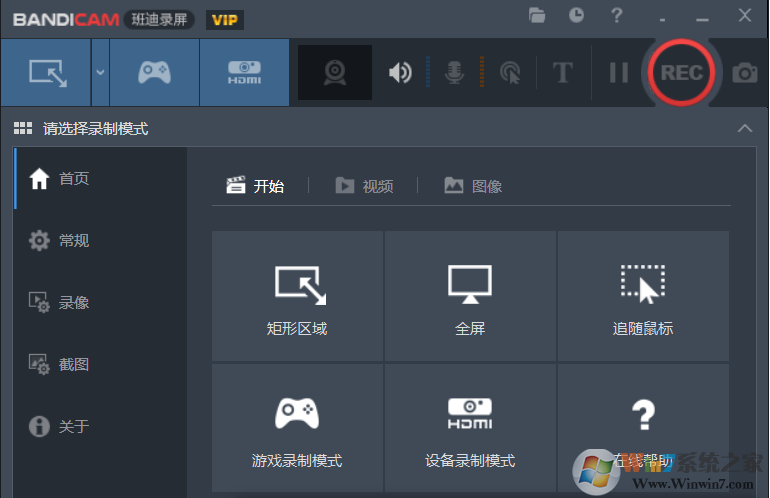
Task: Switch to the 图像 tab
Action: point(473,186)
